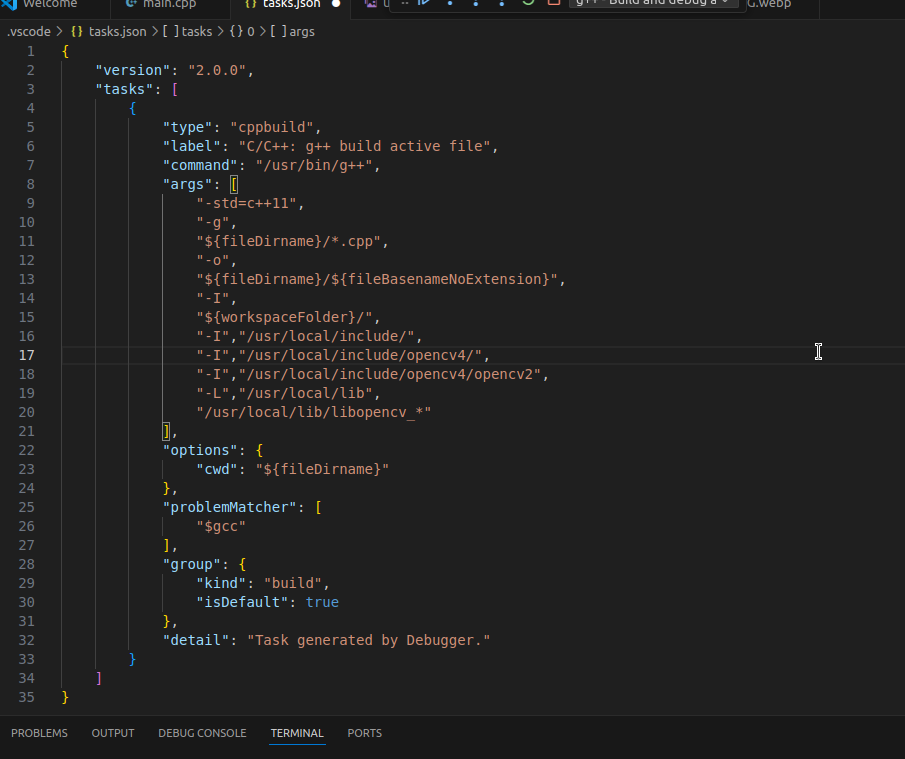Click the unsaved changes dot on tasks.json tab
Image resolution: width=905 pixels, height=759 pixels.
pos(336,5)
